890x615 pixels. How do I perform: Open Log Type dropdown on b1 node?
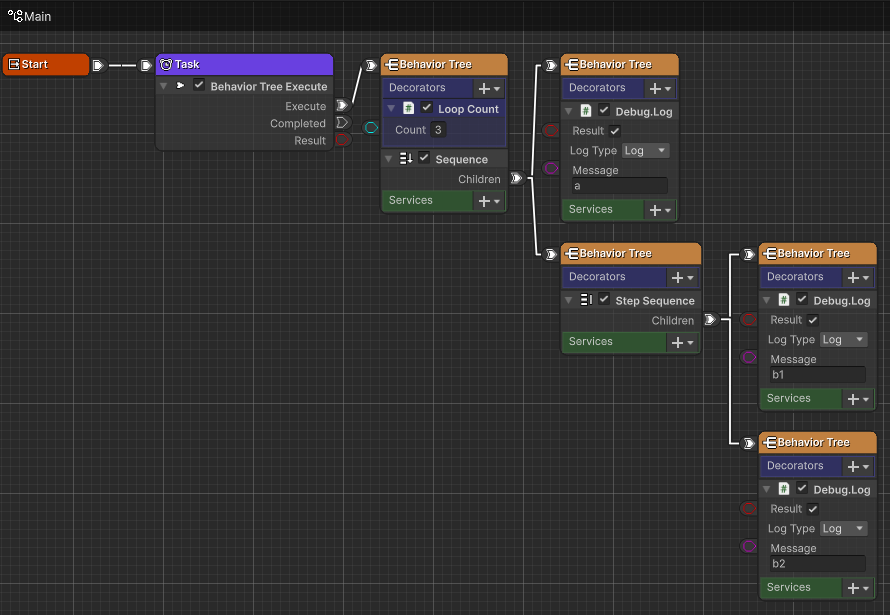click(x=844, y=340)
